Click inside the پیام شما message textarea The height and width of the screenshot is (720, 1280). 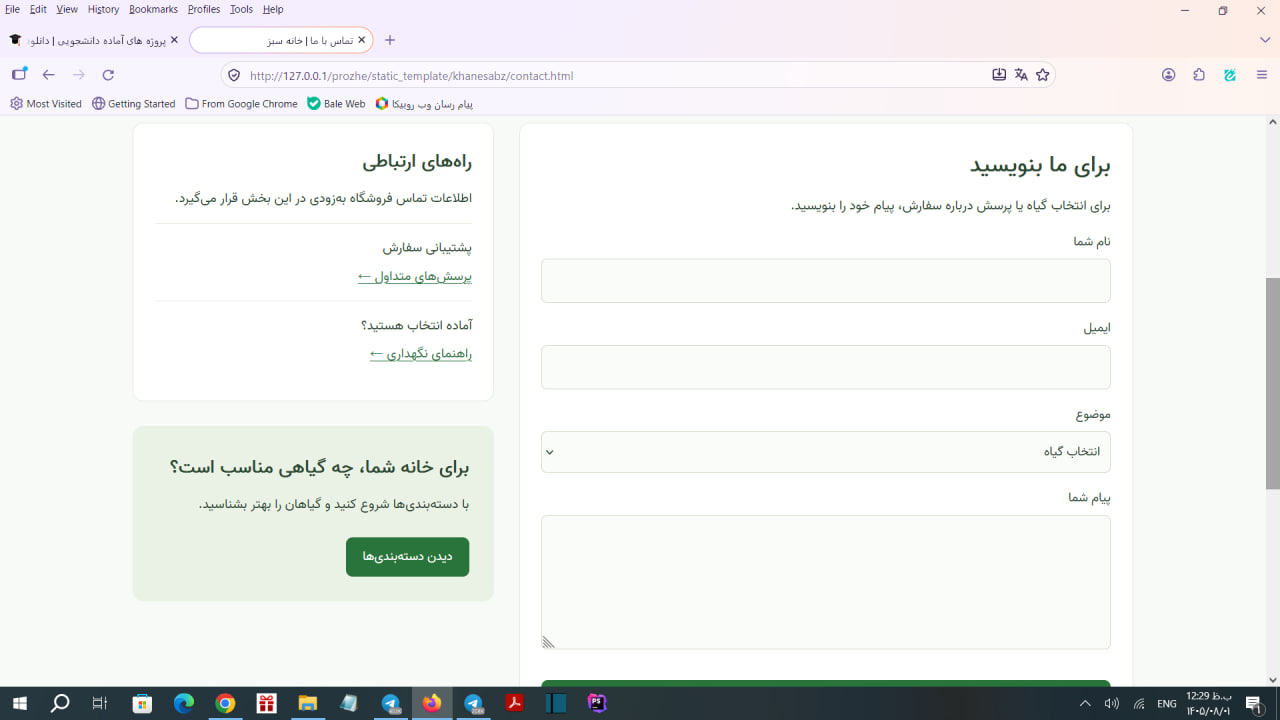click(x=826, y=582)
